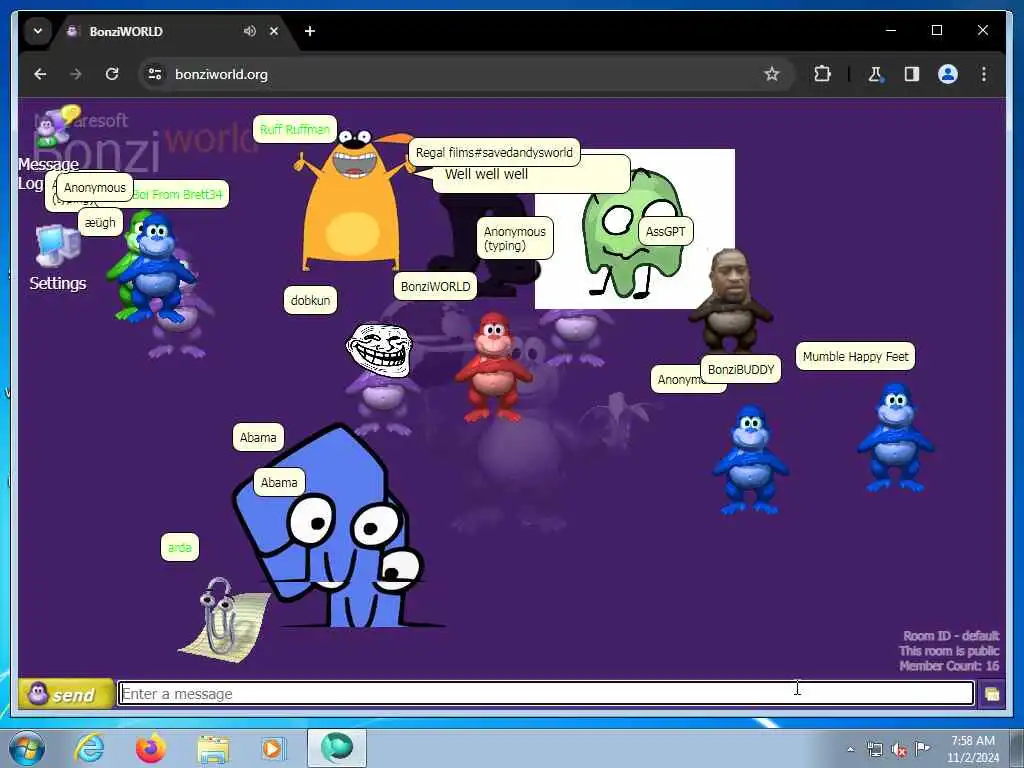Mute the BonziWORLD tab audio
Screen dimensions: 1024x768
(x=249, y=31)
